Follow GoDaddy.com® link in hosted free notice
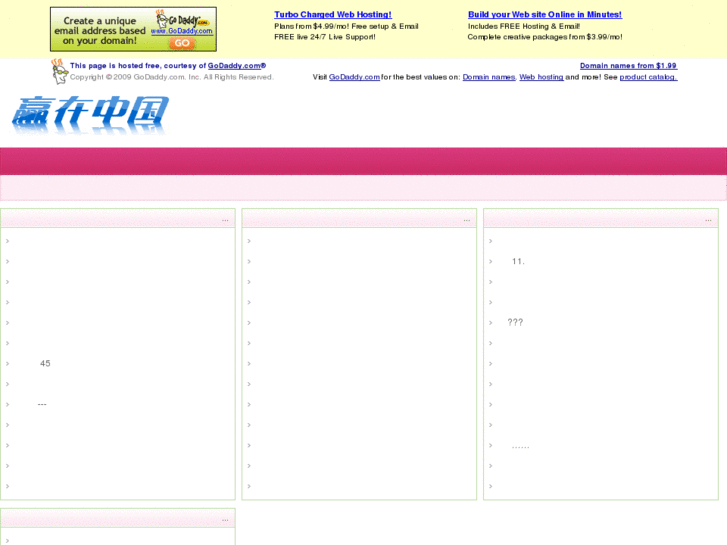 236,66
